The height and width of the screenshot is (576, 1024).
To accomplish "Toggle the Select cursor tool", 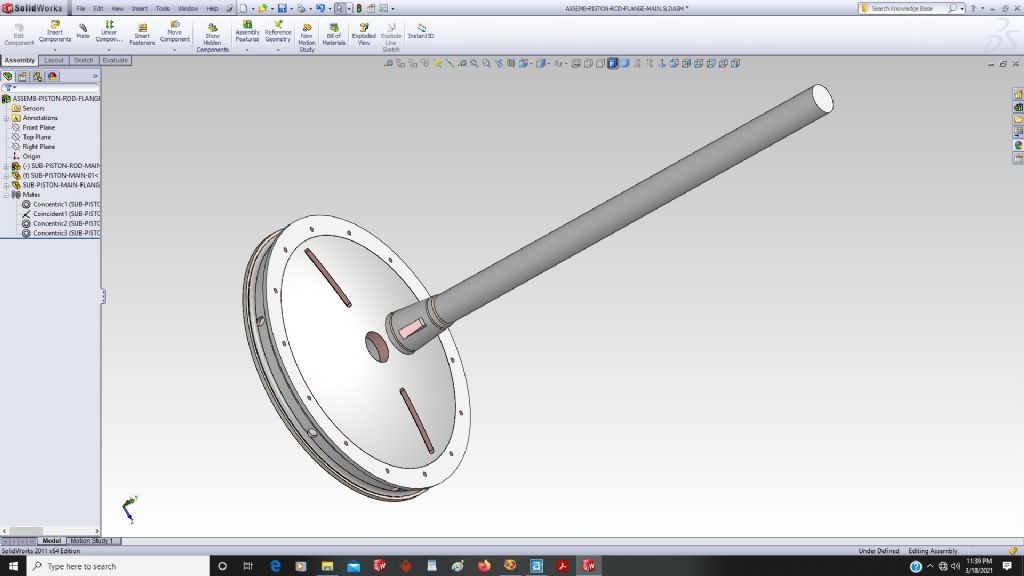I will click(x=340, y=8).
